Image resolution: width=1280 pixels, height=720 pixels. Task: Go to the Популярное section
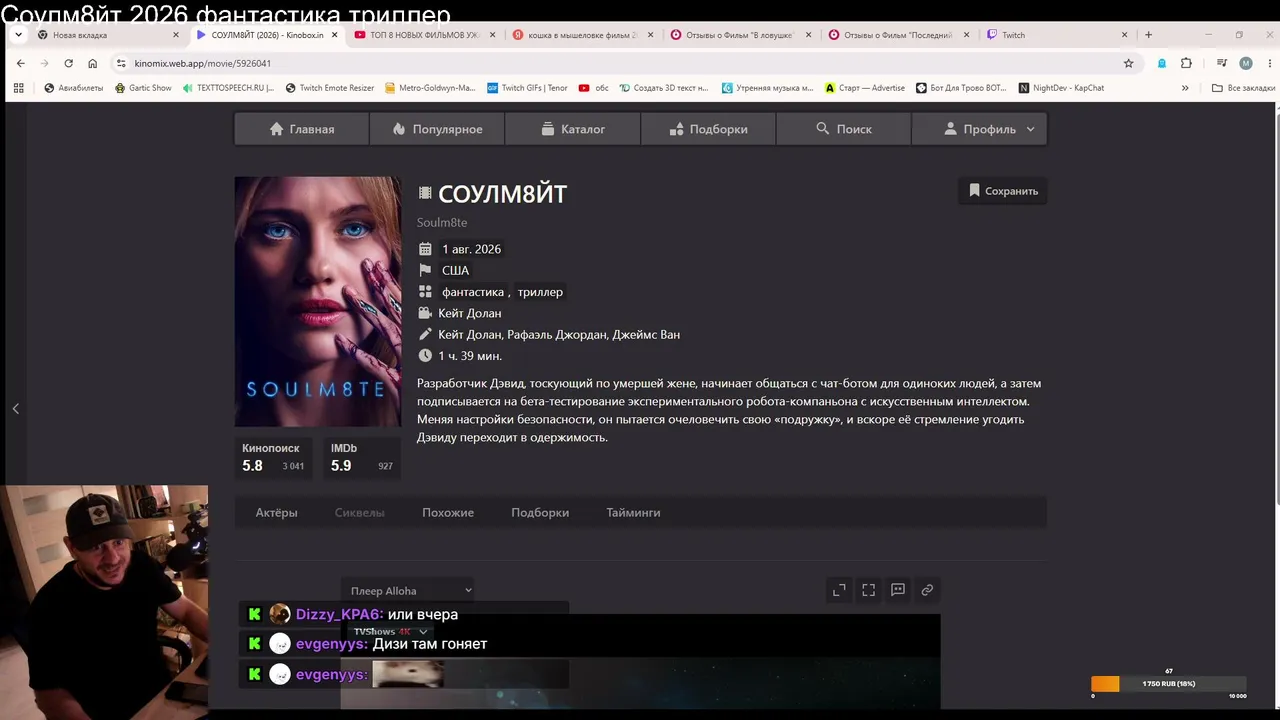click(x=437, y=129)
